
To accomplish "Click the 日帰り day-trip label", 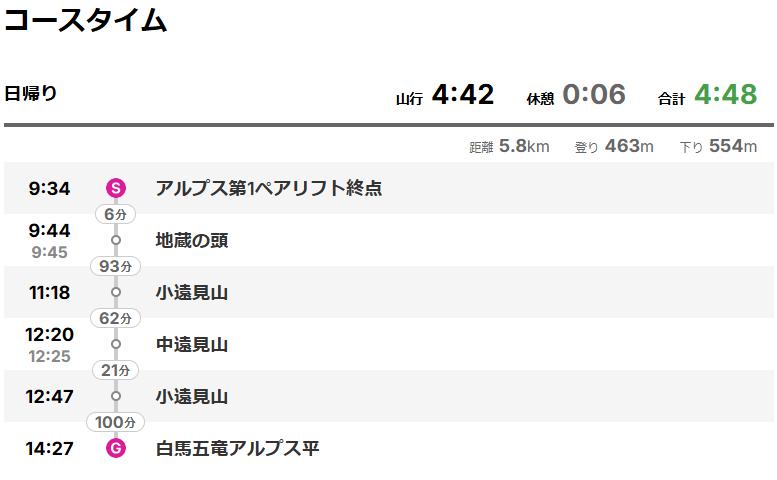I will [x=31, y=93].
